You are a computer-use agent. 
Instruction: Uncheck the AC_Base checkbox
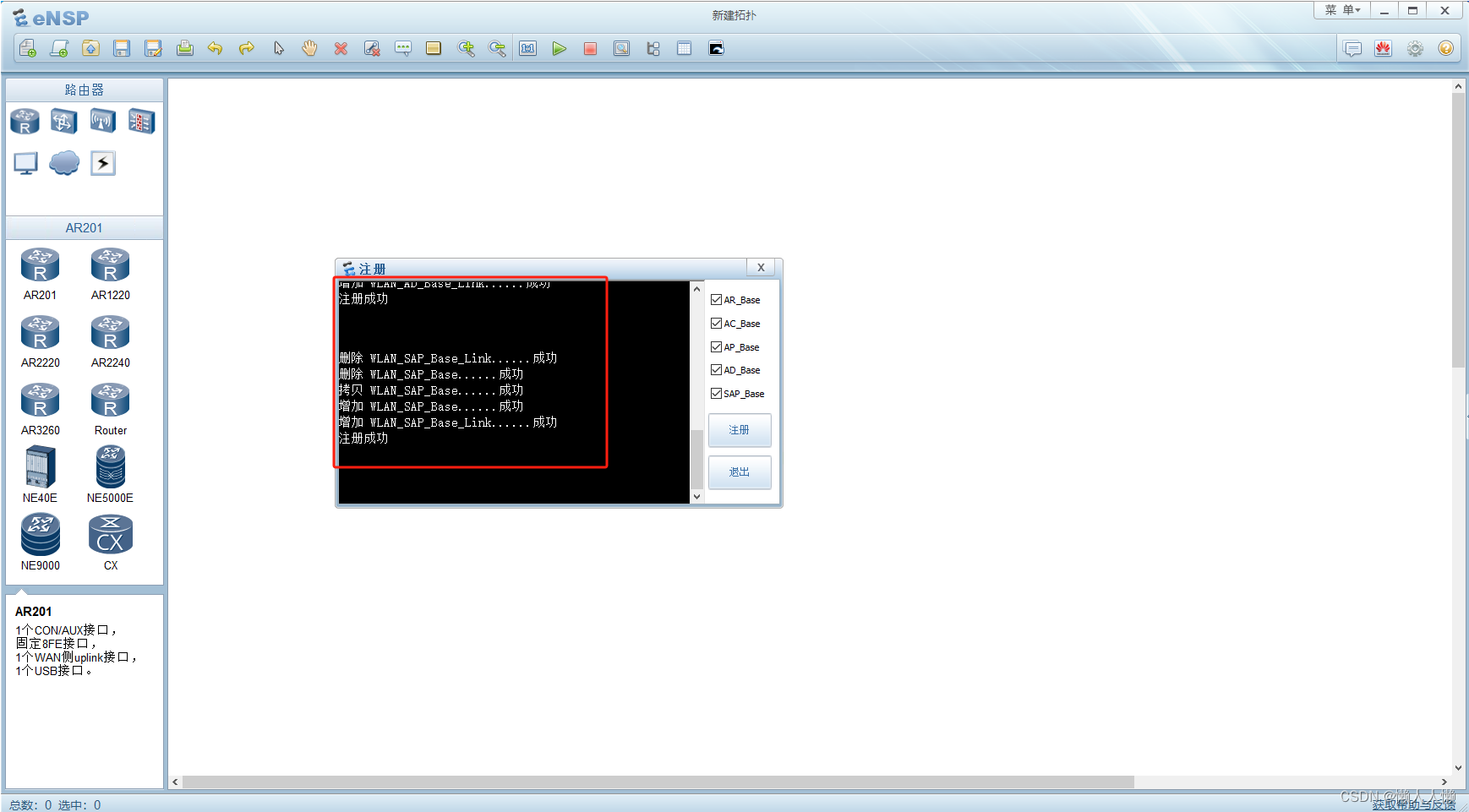pos(716,324)
